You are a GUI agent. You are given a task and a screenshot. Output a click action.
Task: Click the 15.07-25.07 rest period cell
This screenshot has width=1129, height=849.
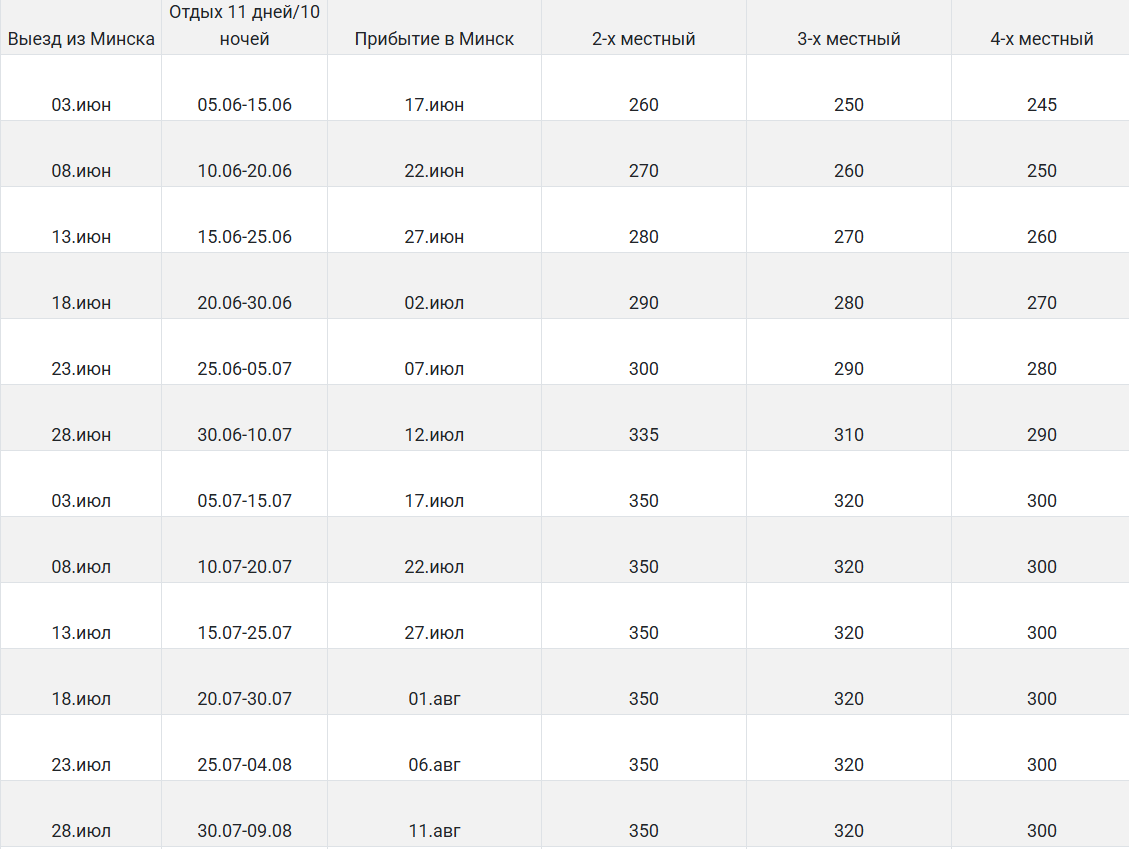[x=245, y=633]
